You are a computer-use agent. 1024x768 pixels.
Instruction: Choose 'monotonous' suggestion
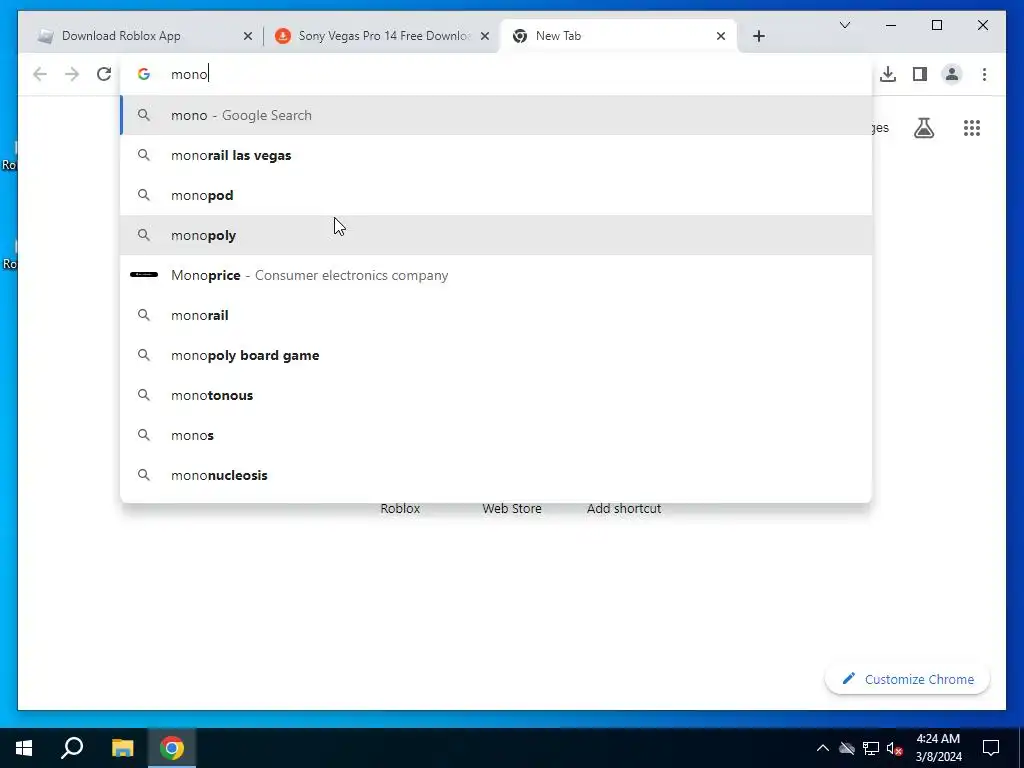[x=496, y=395]
